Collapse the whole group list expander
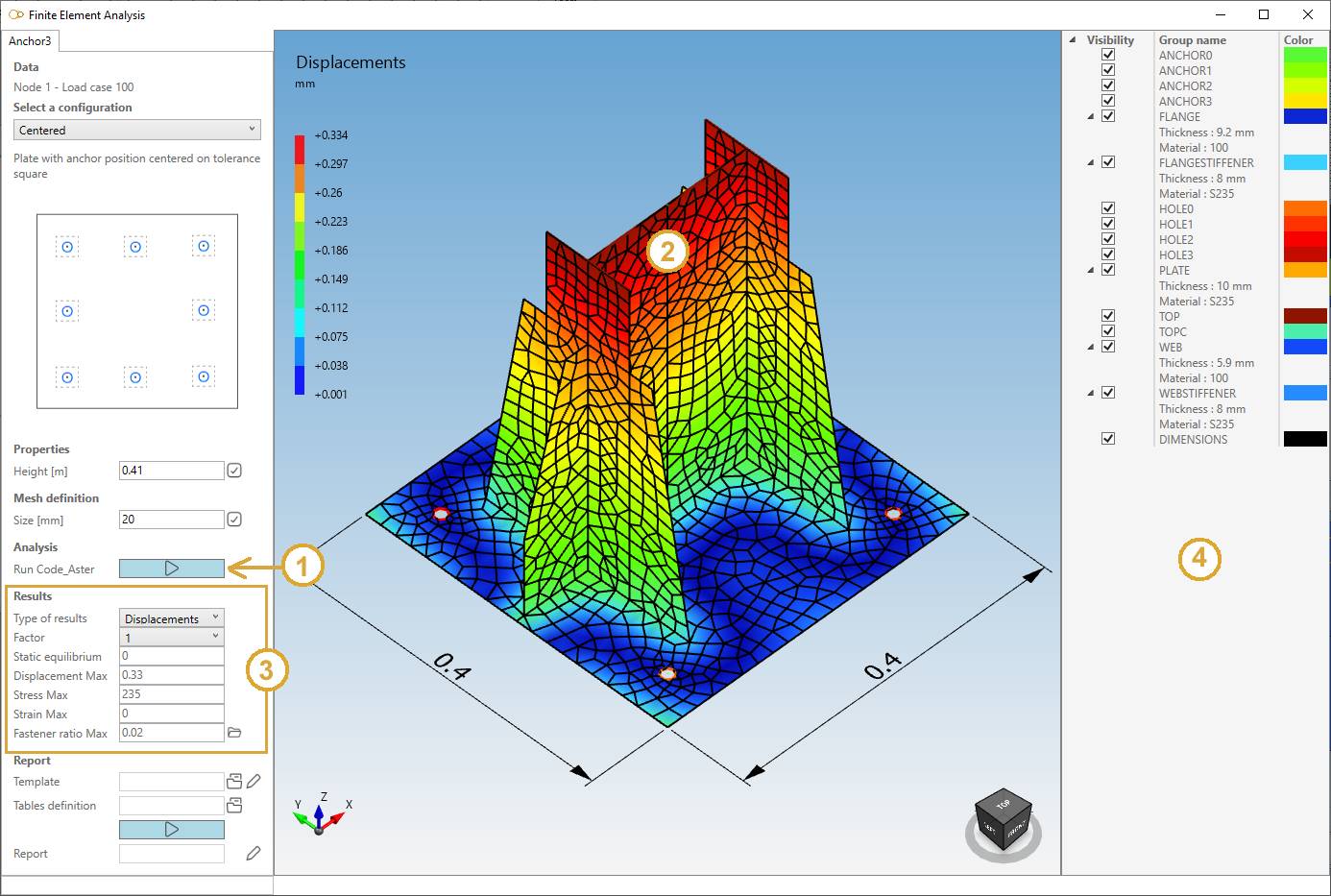The image size is (1331, 896). (1073, 40)
